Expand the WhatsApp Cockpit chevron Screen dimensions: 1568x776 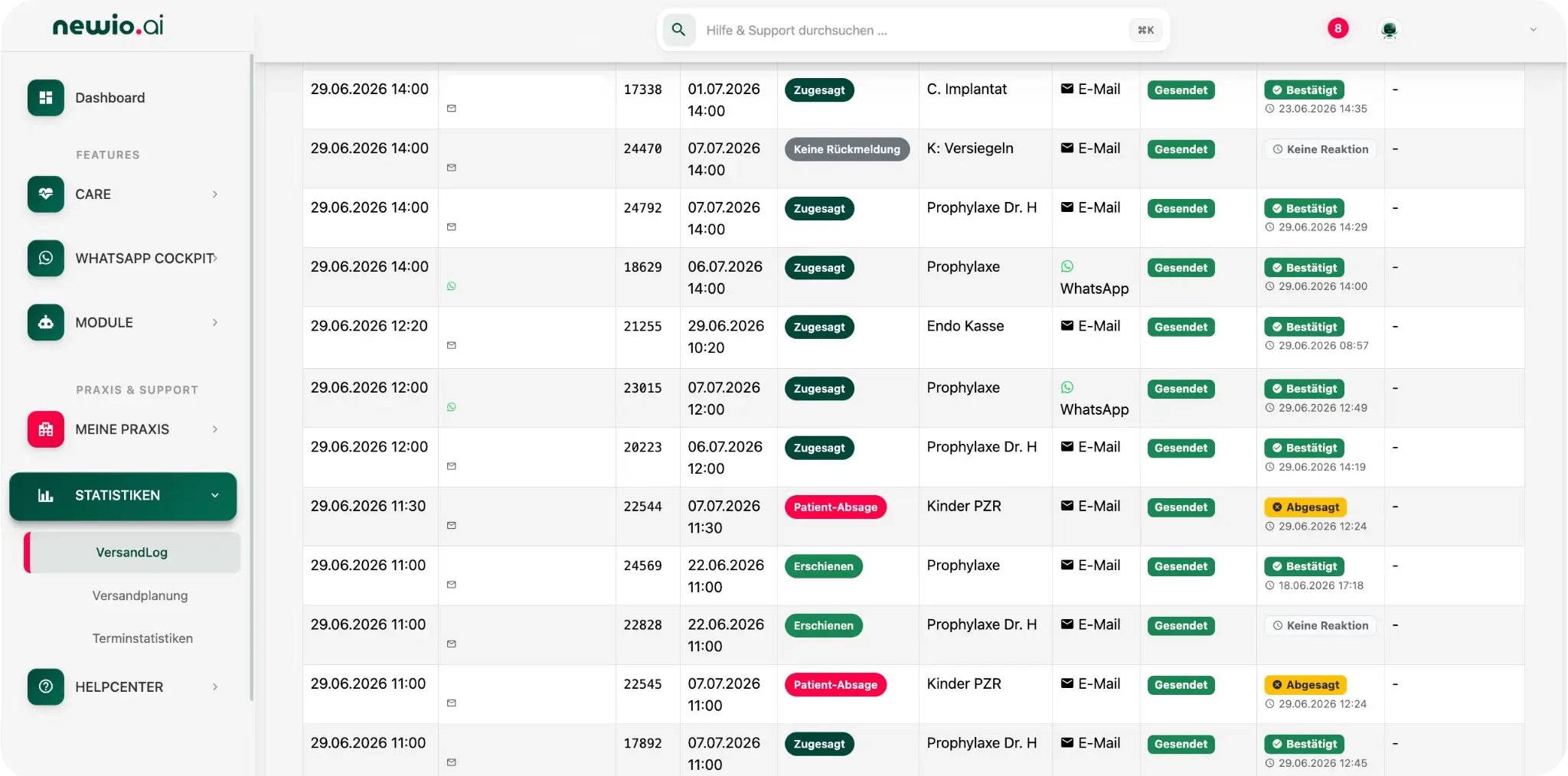(216, 259)
